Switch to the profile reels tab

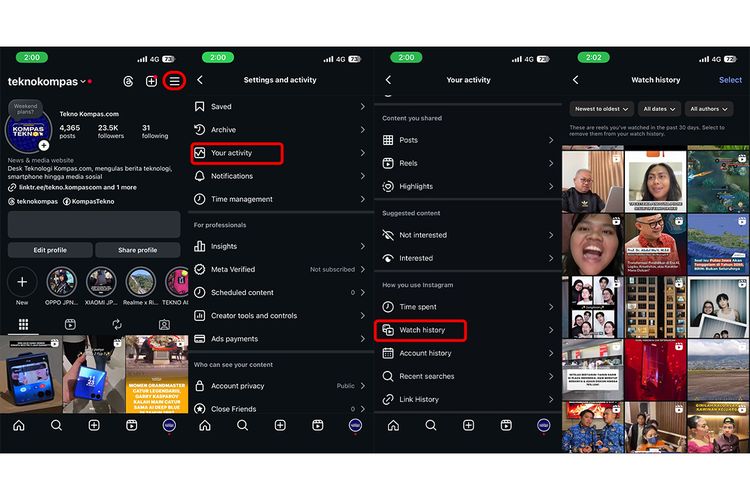70,324
